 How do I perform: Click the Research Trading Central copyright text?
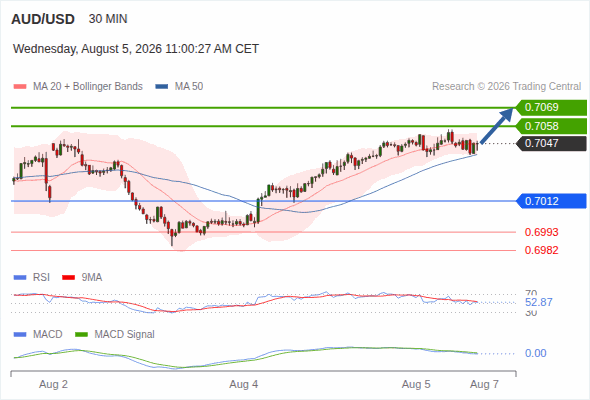point(506,87)
